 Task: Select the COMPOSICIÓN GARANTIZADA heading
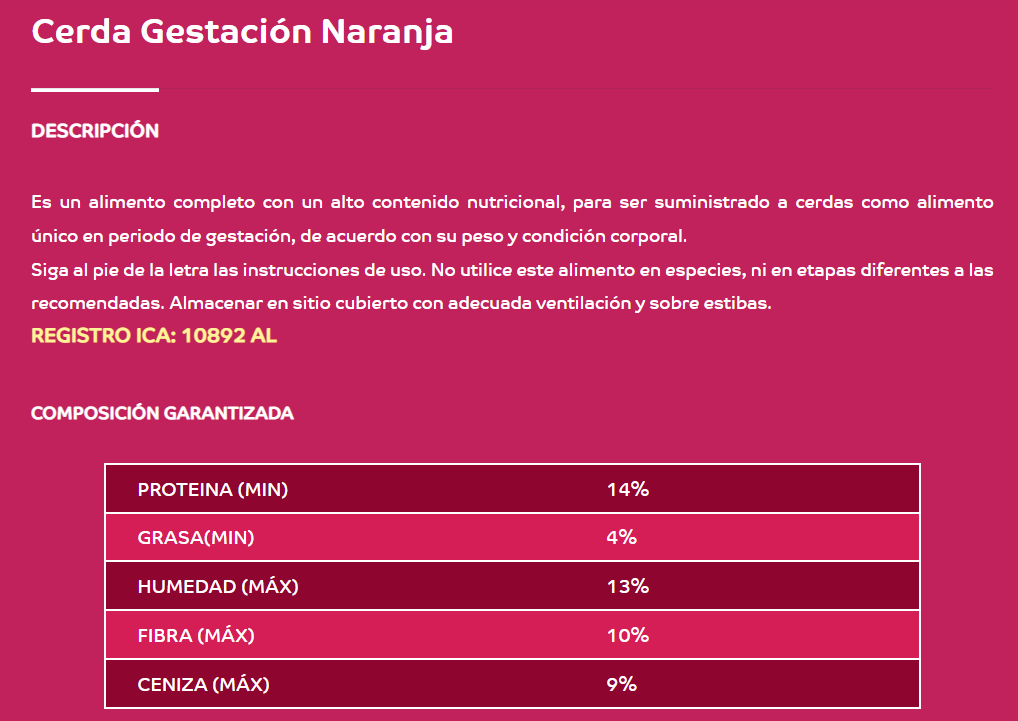[x=162, y=413]
